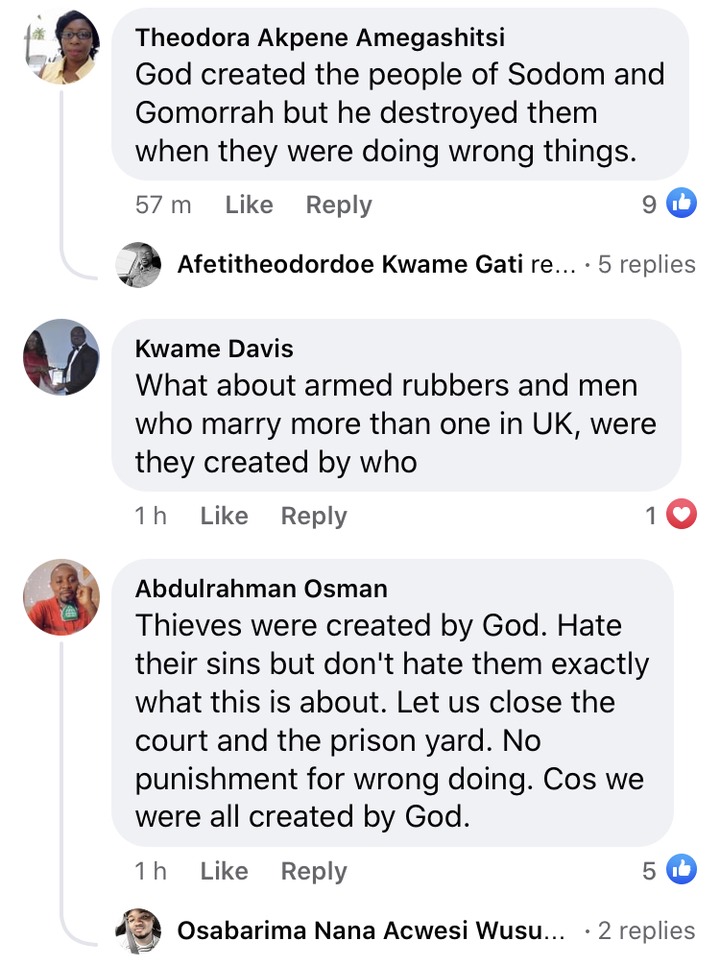Expand the 5 replies under Theodora's comment

[646, 265]
